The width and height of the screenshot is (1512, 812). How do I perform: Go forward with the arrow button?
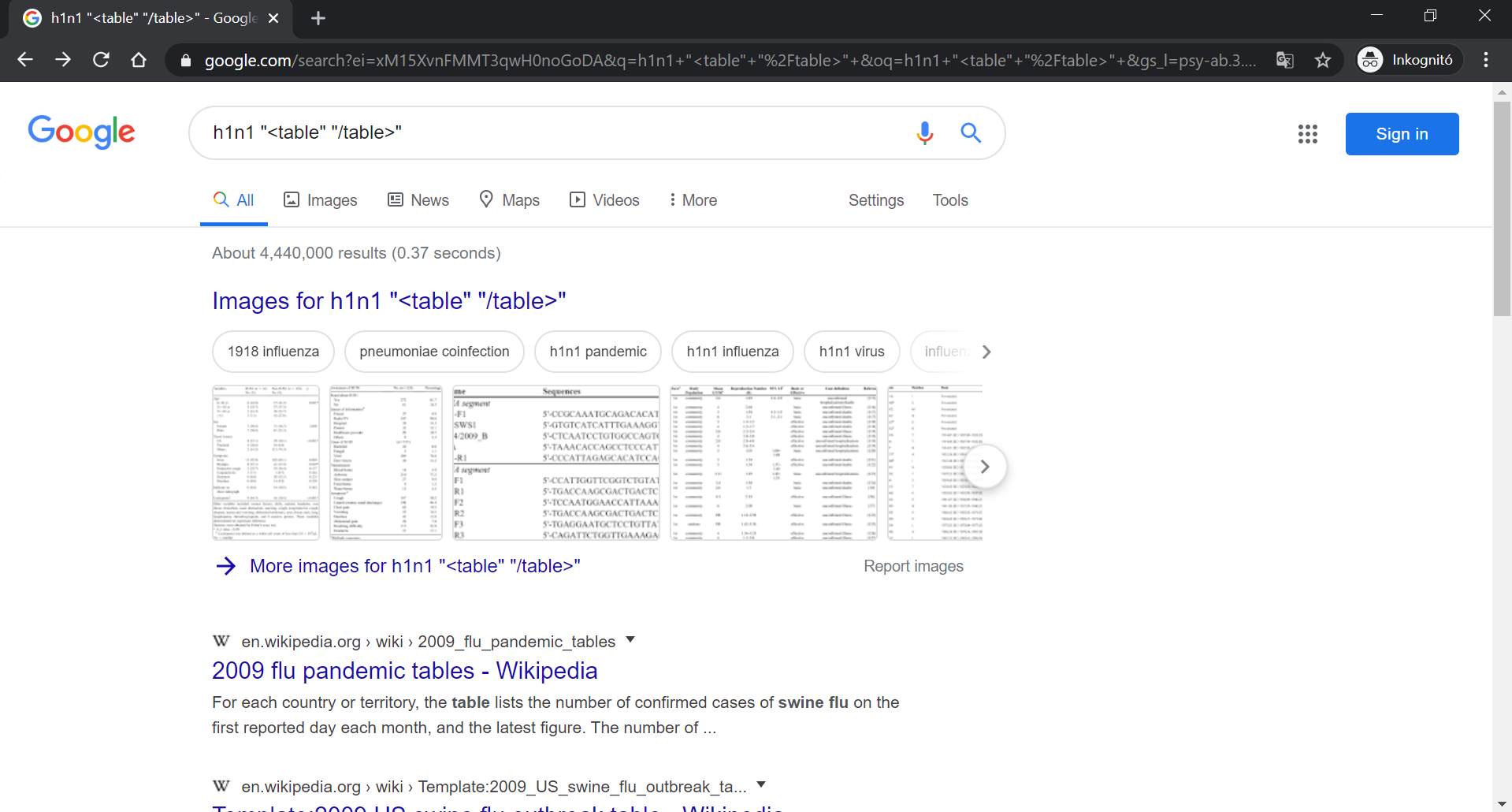pos(63,60)
